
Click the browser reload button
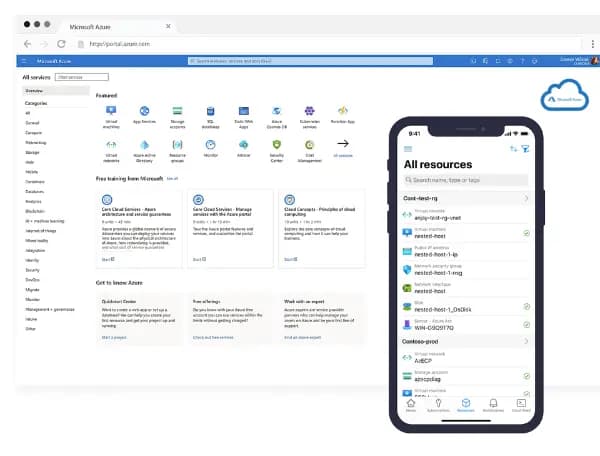tap(62, 44)
